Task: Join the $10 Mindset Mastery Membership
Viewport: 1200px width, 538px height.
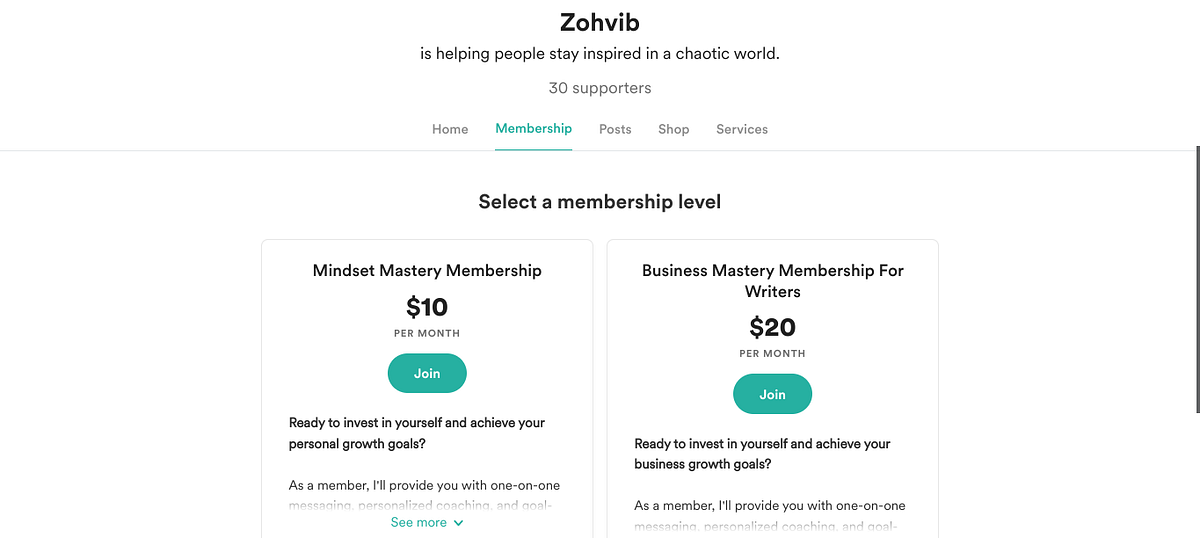Action: tap(427, 373)
